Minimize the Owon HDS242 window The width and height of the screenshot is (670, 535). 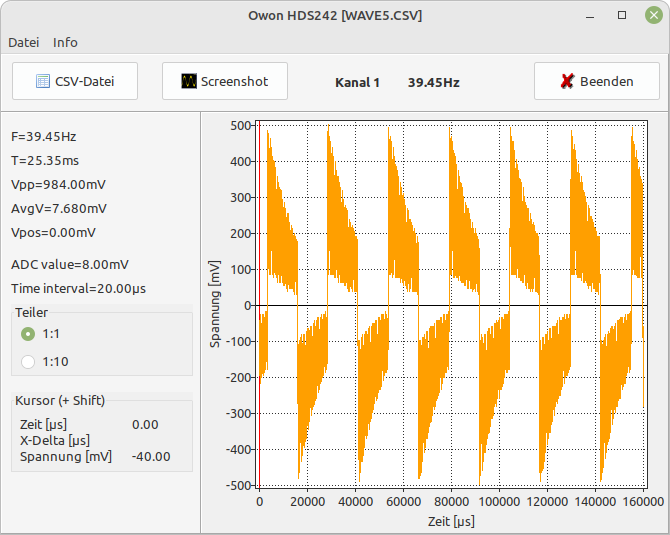tap(592, 15)
